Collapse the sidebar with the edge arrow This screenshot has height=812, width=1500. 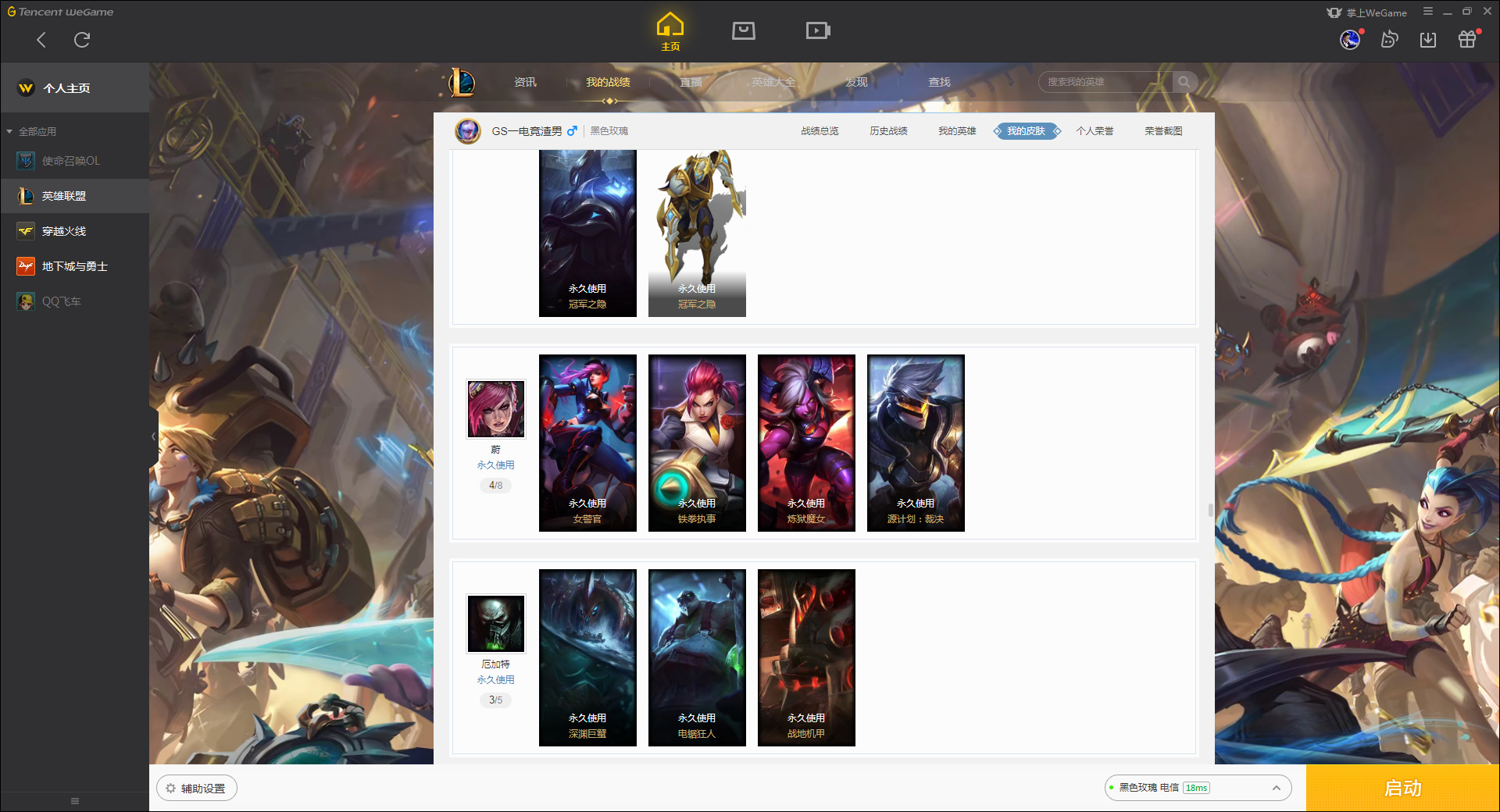[154, 436]
